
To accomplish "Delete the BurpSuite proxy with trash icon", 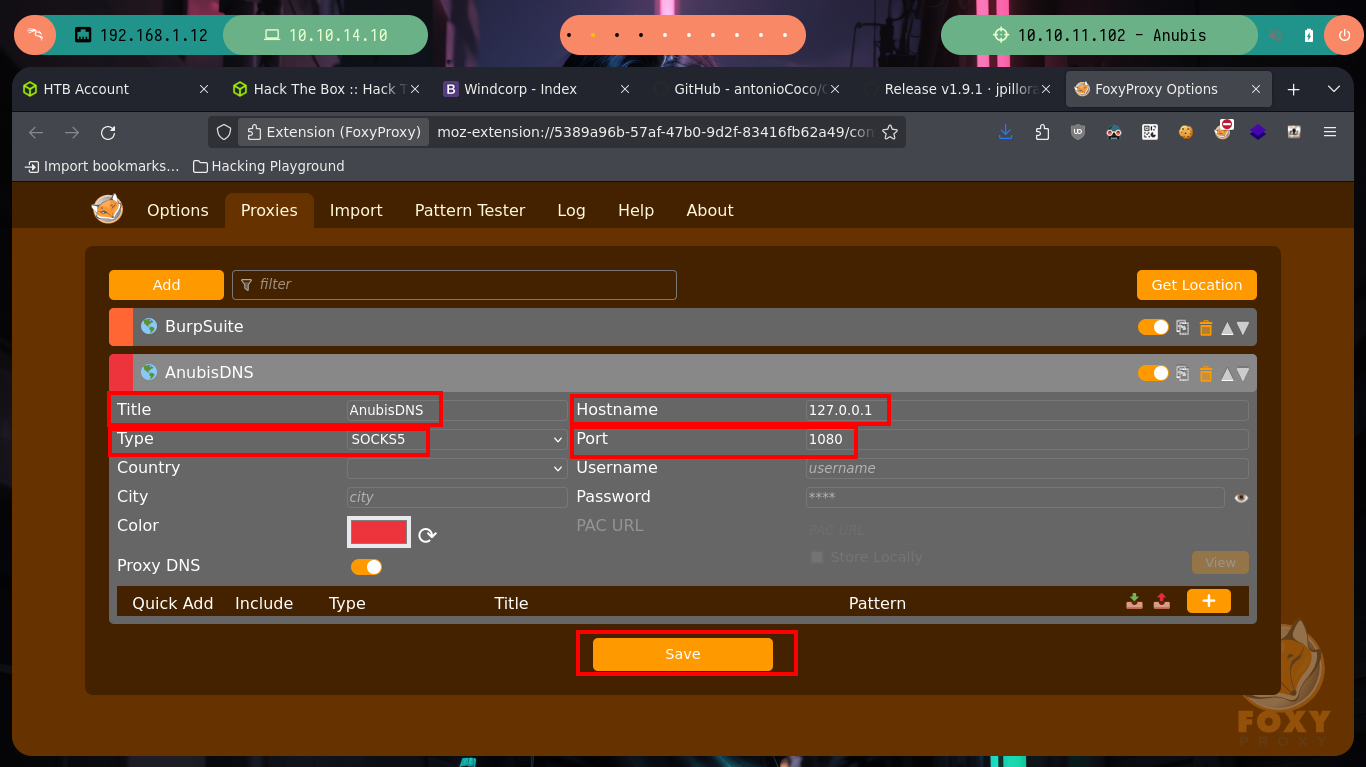I will coord(1206,327).
